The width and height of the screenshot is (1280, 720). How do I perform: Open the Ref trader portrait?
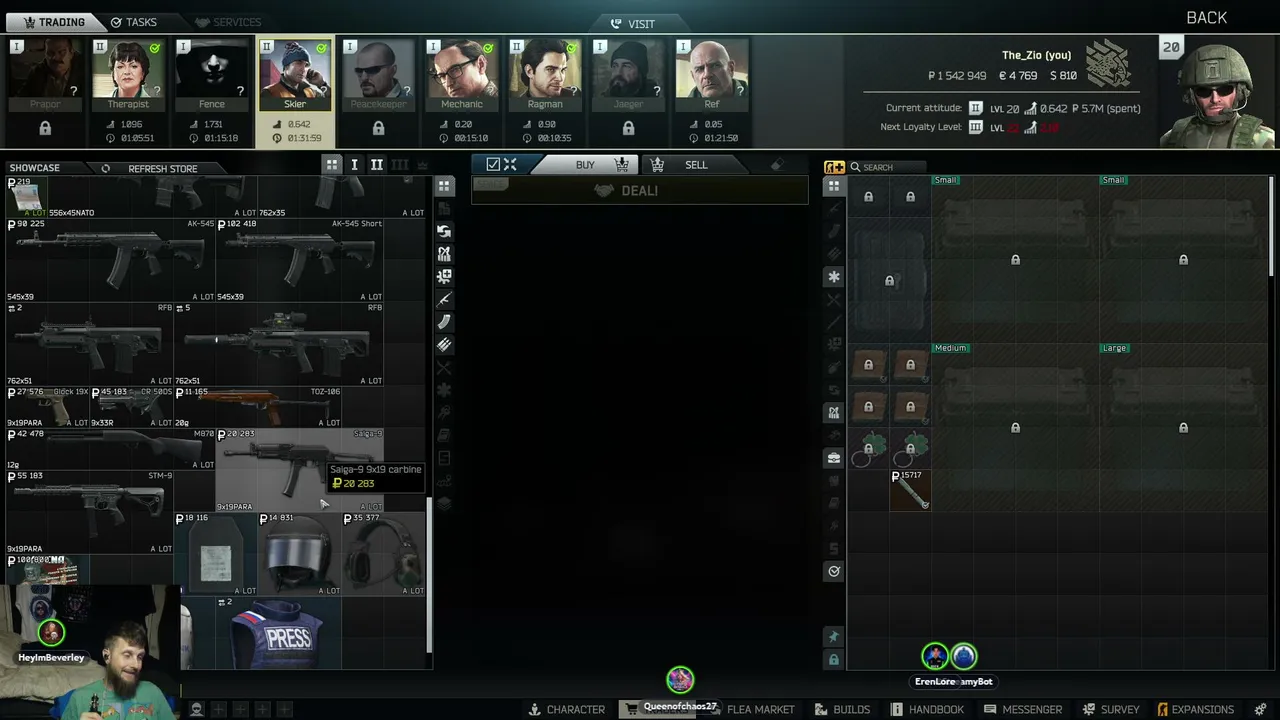pos(711,75)
